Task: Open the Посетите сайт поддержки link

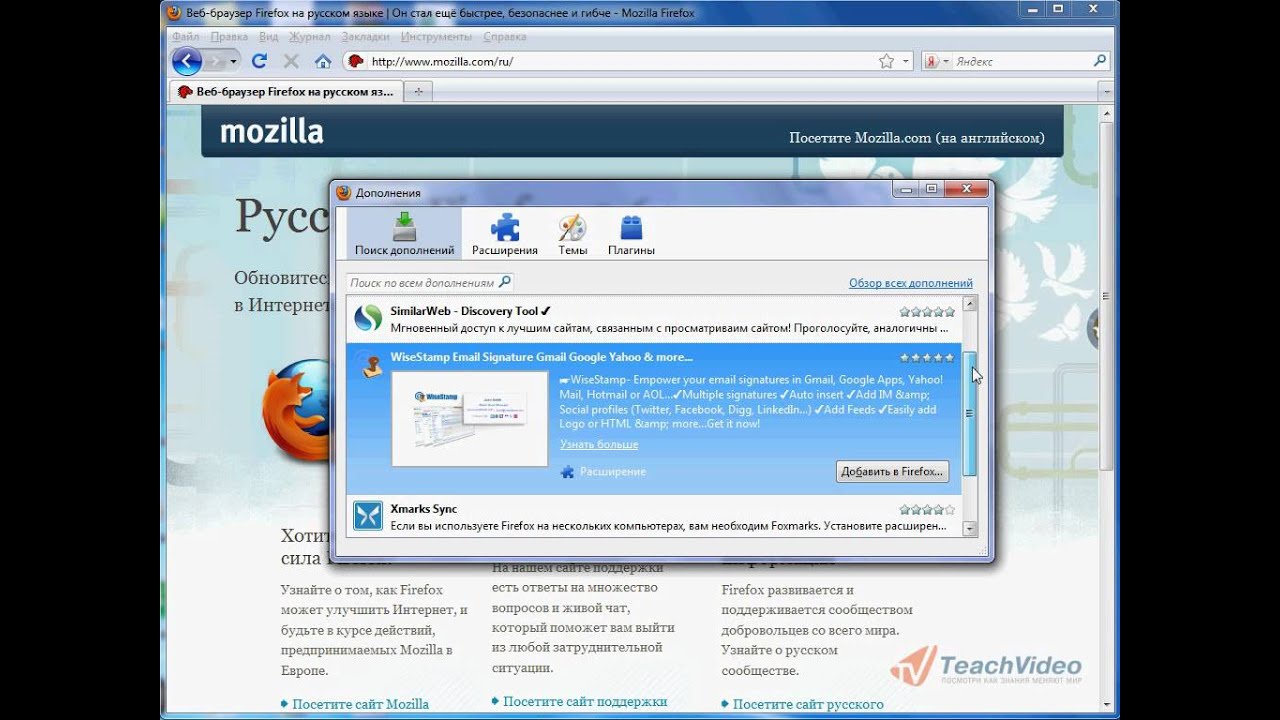Action: coord(585,702)
